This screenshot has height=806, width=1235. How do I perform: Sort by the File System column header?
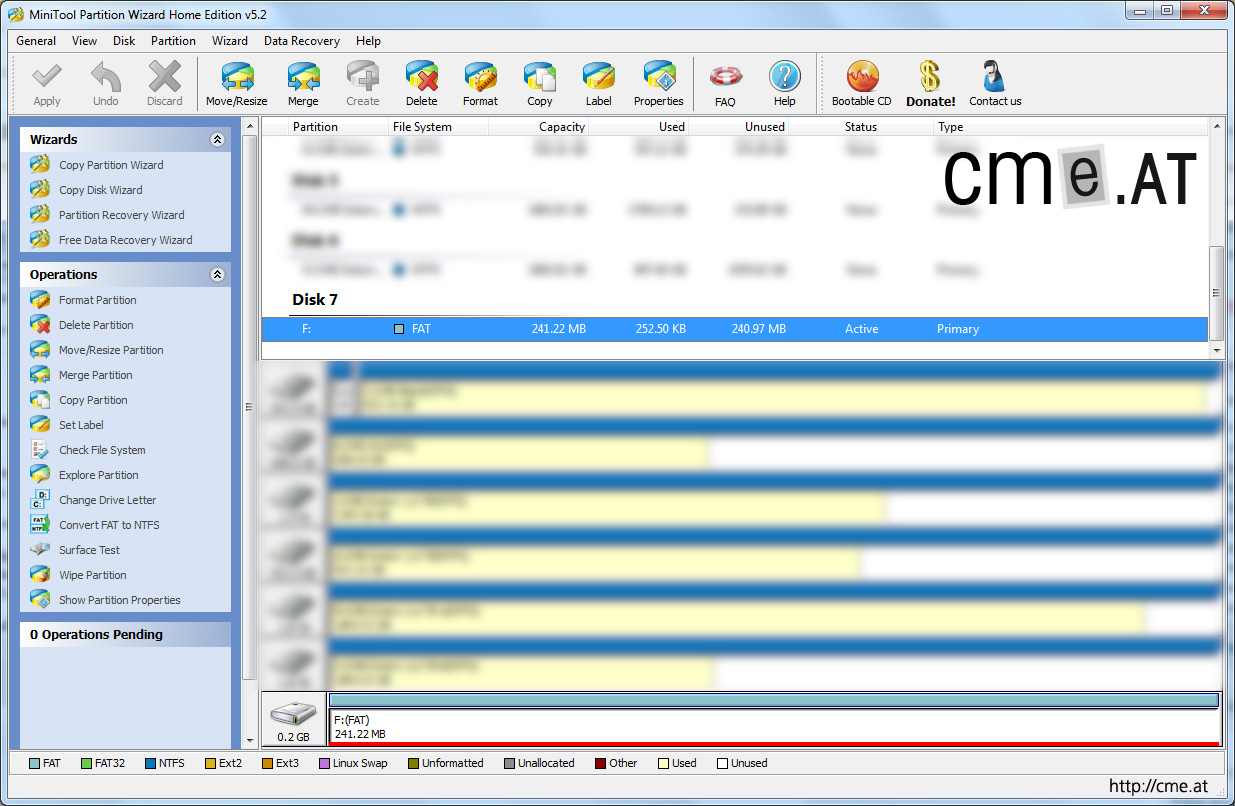(439, 127)
